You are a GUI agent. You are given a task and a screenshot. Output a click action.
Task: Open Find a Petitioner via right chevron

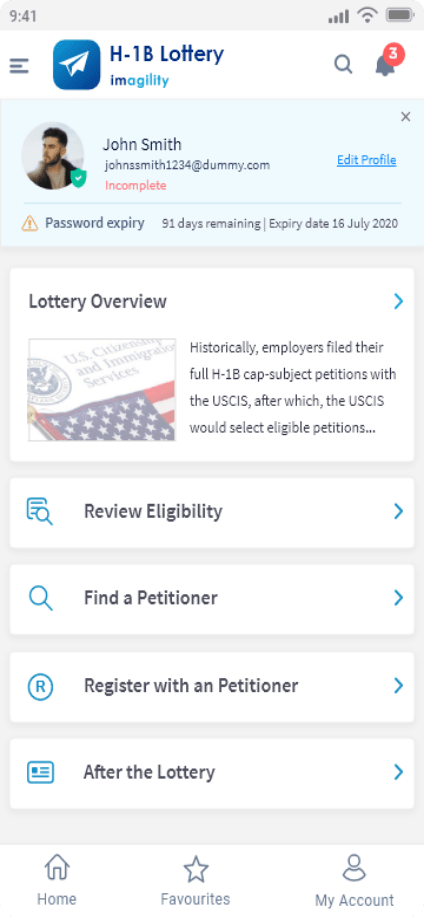point(398,598)
